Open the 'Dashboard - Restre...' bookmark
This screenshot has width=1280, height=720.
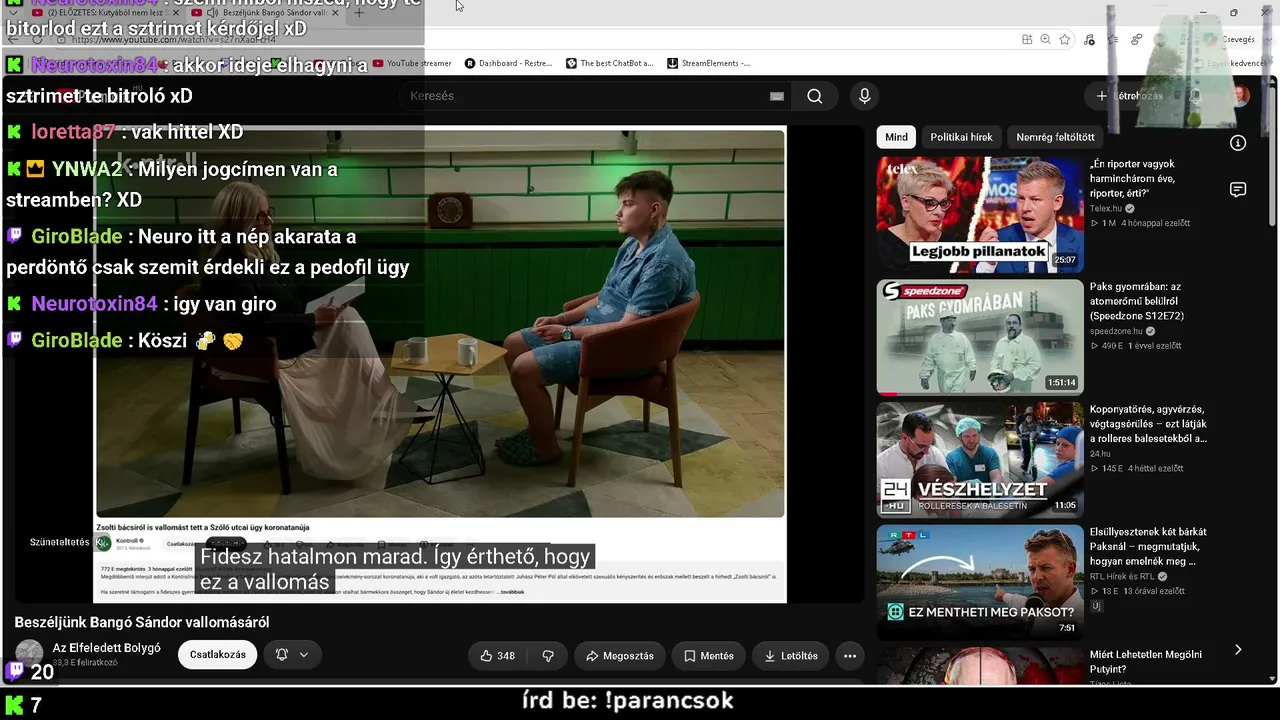tap(508, 63)
